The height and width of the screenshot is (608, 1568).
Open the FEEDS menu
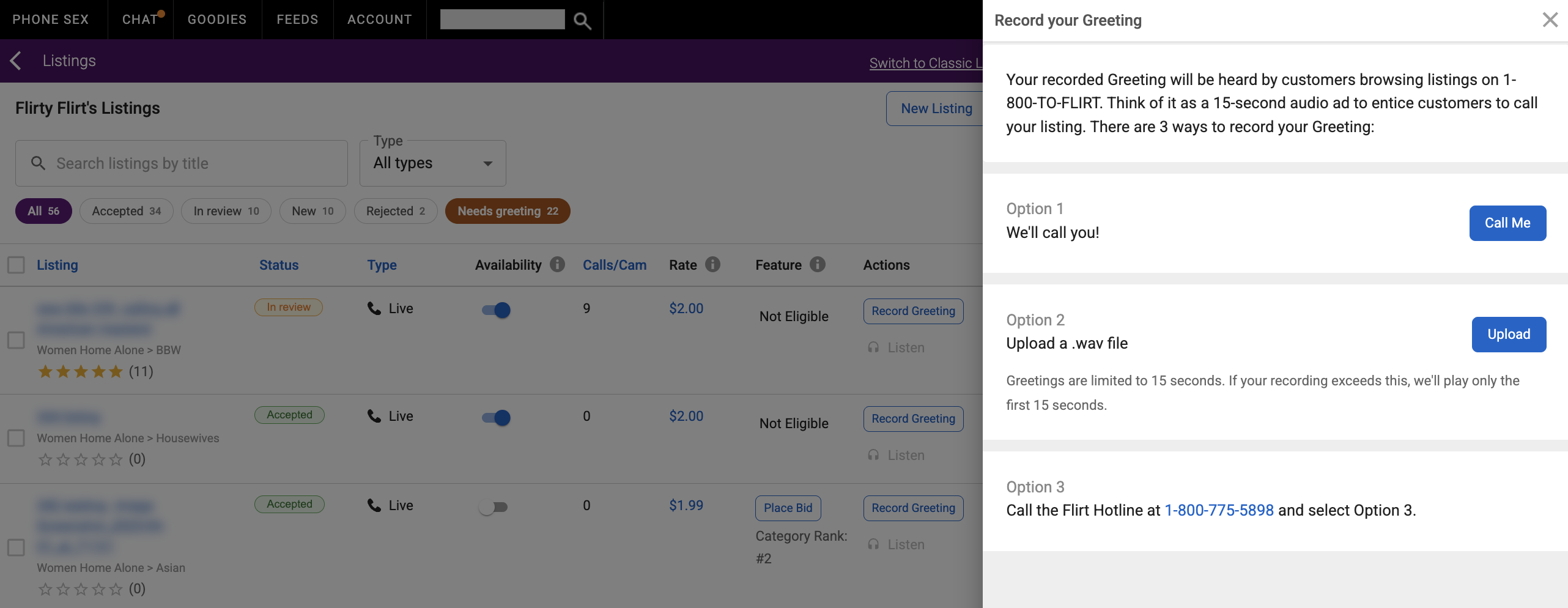tap(297, 20)
